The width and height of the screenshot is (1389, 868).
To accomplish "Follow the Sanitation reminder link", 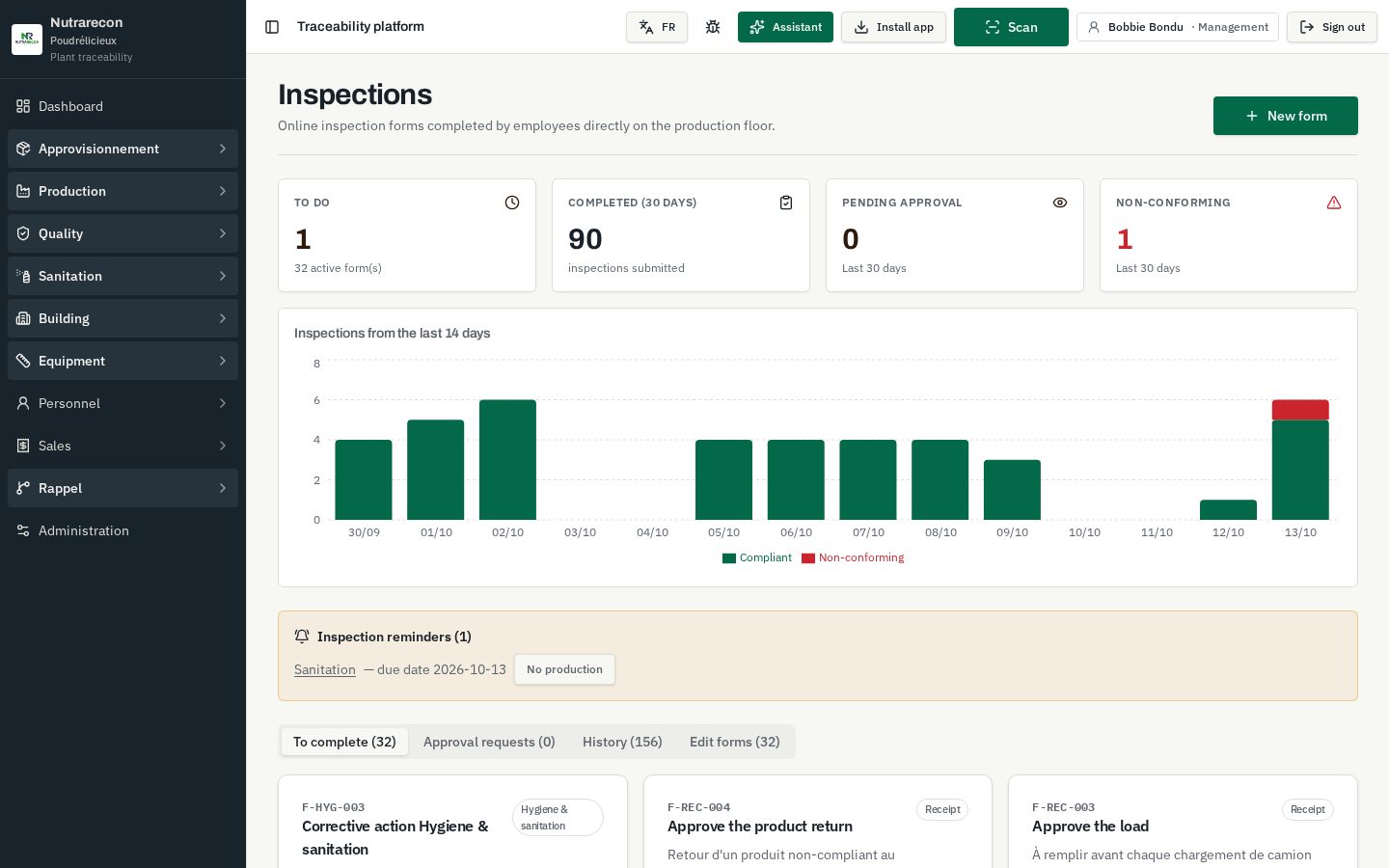I will click(325, 669).
